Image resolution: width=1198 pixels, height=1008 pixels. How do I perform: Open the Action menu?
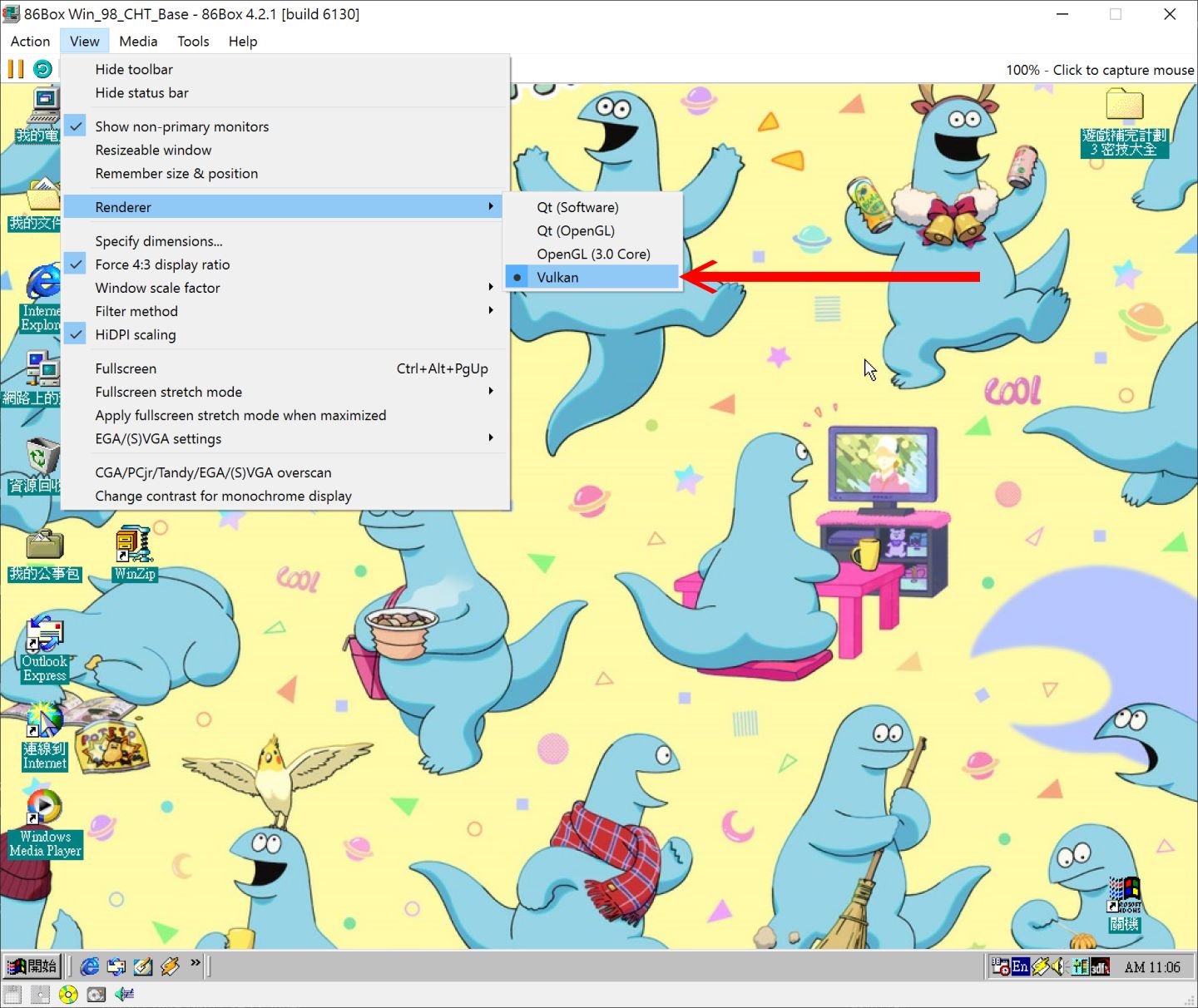point(30,41)
